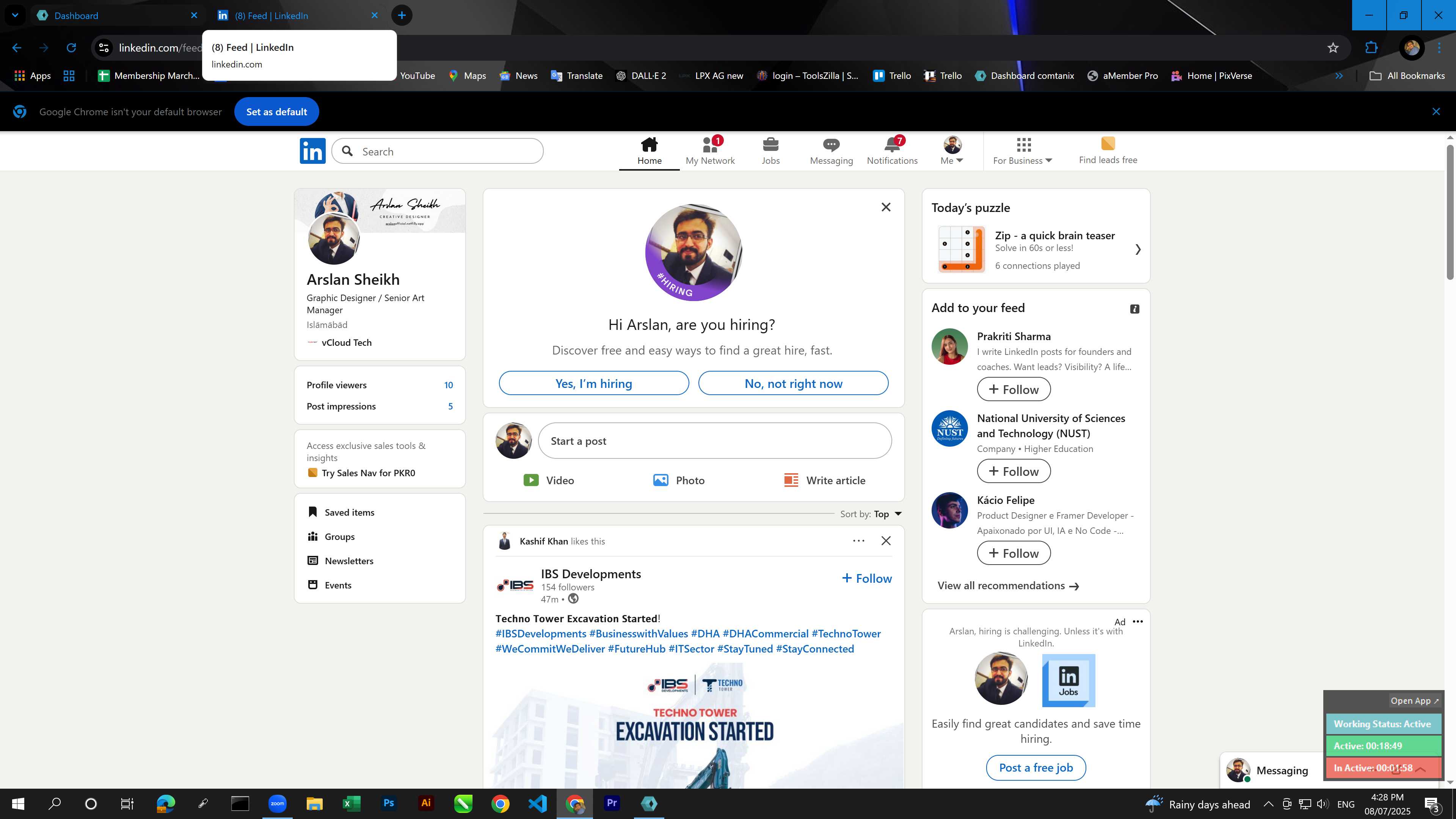Follow Prakriti Sharma

coord(1014,389)
